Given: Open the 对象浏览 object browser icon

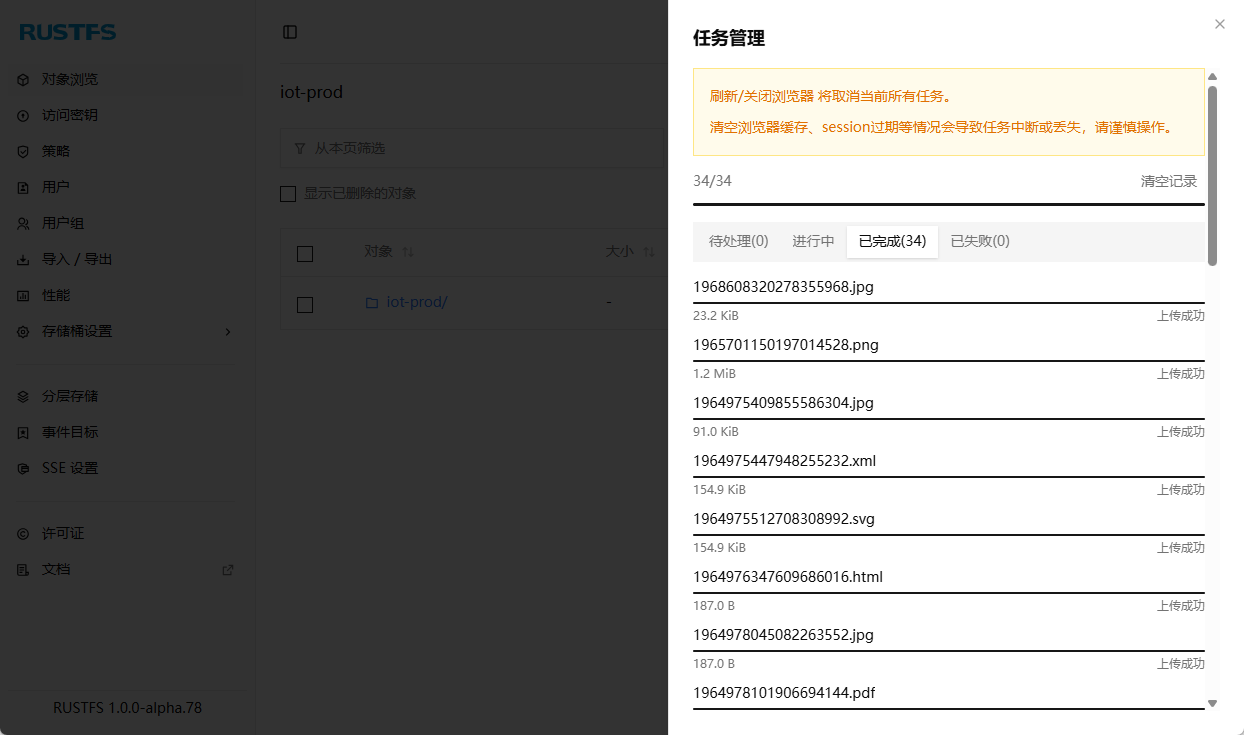Looking at the screenshot, I should 23,79.
